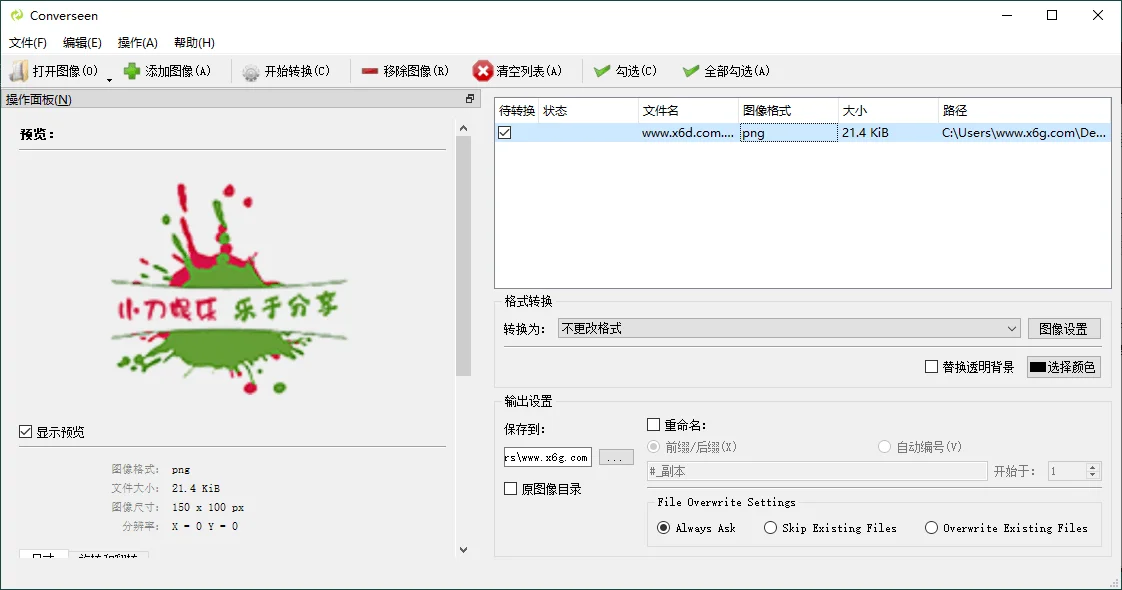Start conversion via the 开始转换 gear icon

(x=249, y=70)
